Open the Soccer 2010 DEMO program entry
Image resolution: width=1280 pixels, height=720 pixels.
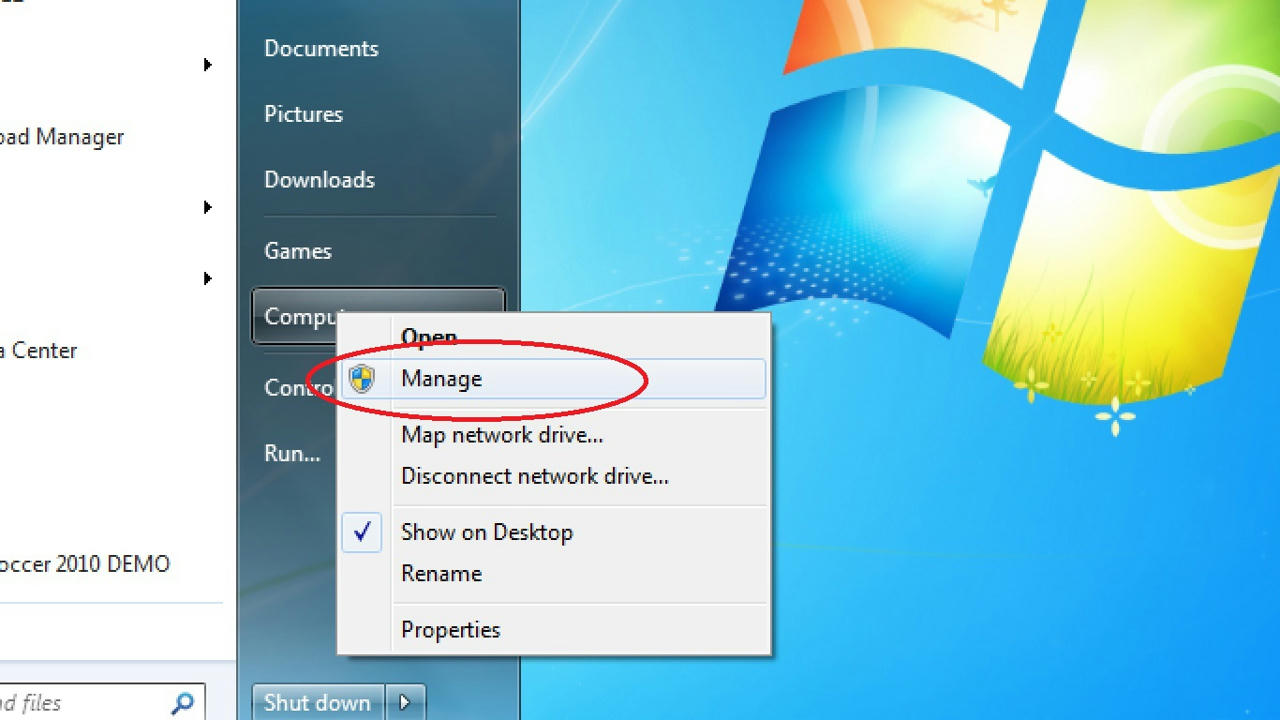(x=85, y=564)
